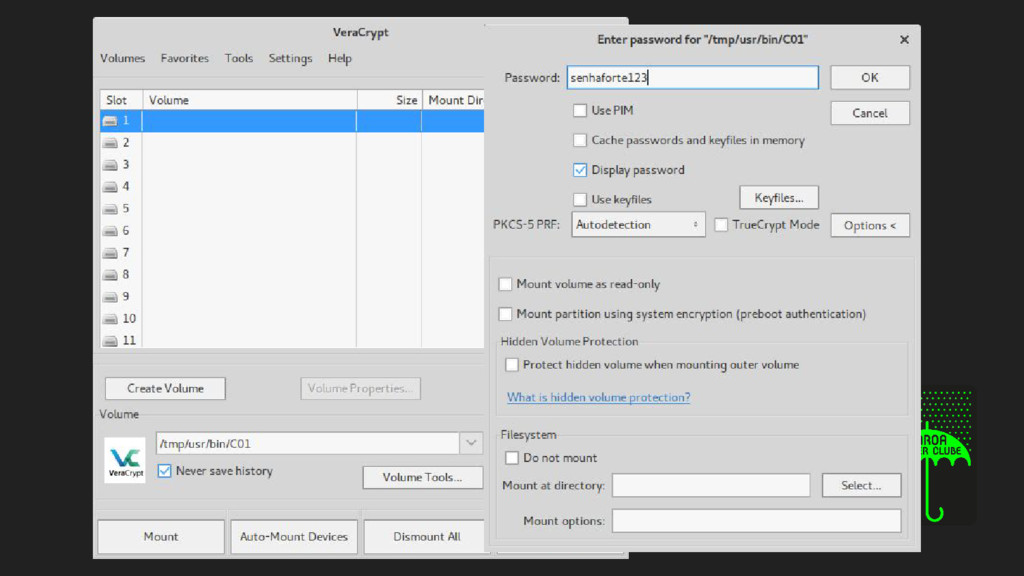Confirm password with the OK button
This screenshot has height=576, width=1024.
click(870, 78)
